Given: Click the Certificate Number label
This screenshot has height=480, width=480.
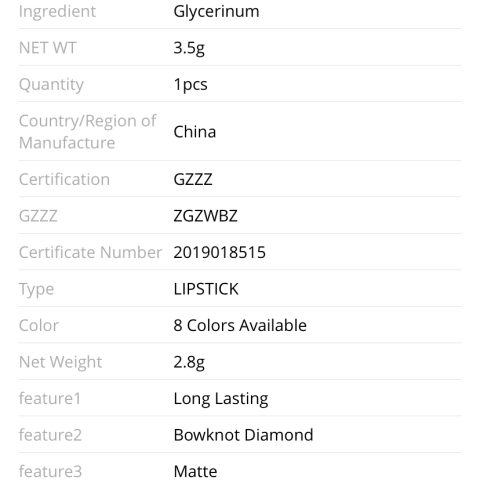Looking at the screenshot, I should point(90,252).
